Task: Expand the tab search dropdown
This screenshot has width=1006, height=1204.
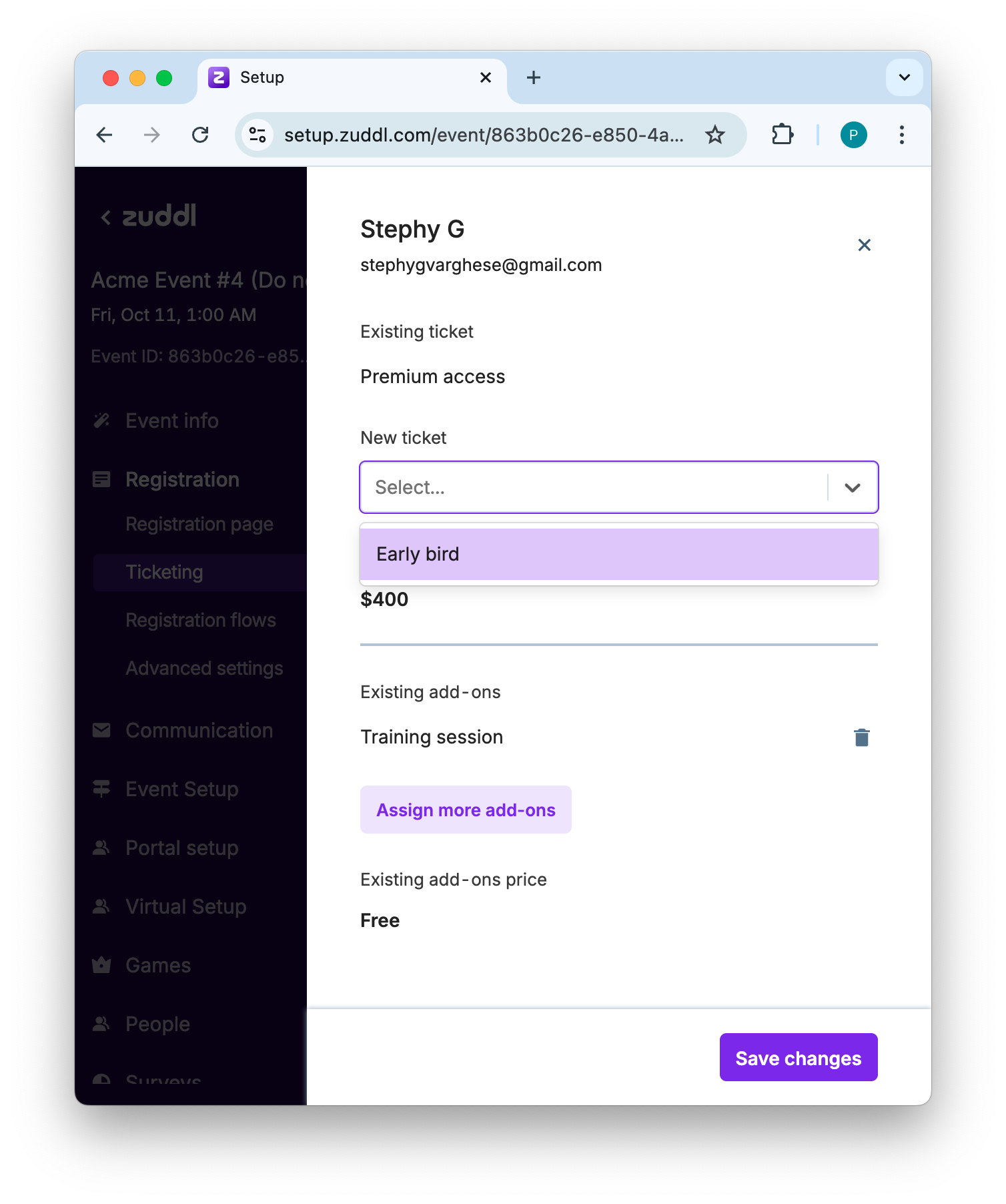Action: [x=904, y=77]
